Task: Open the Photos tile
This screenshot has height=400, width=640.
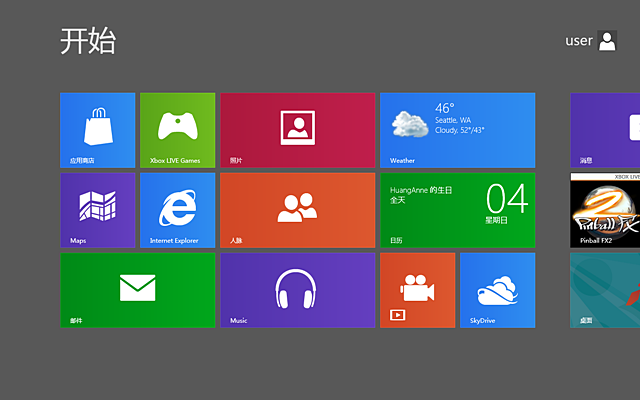Action: click(x=298, y=130)
